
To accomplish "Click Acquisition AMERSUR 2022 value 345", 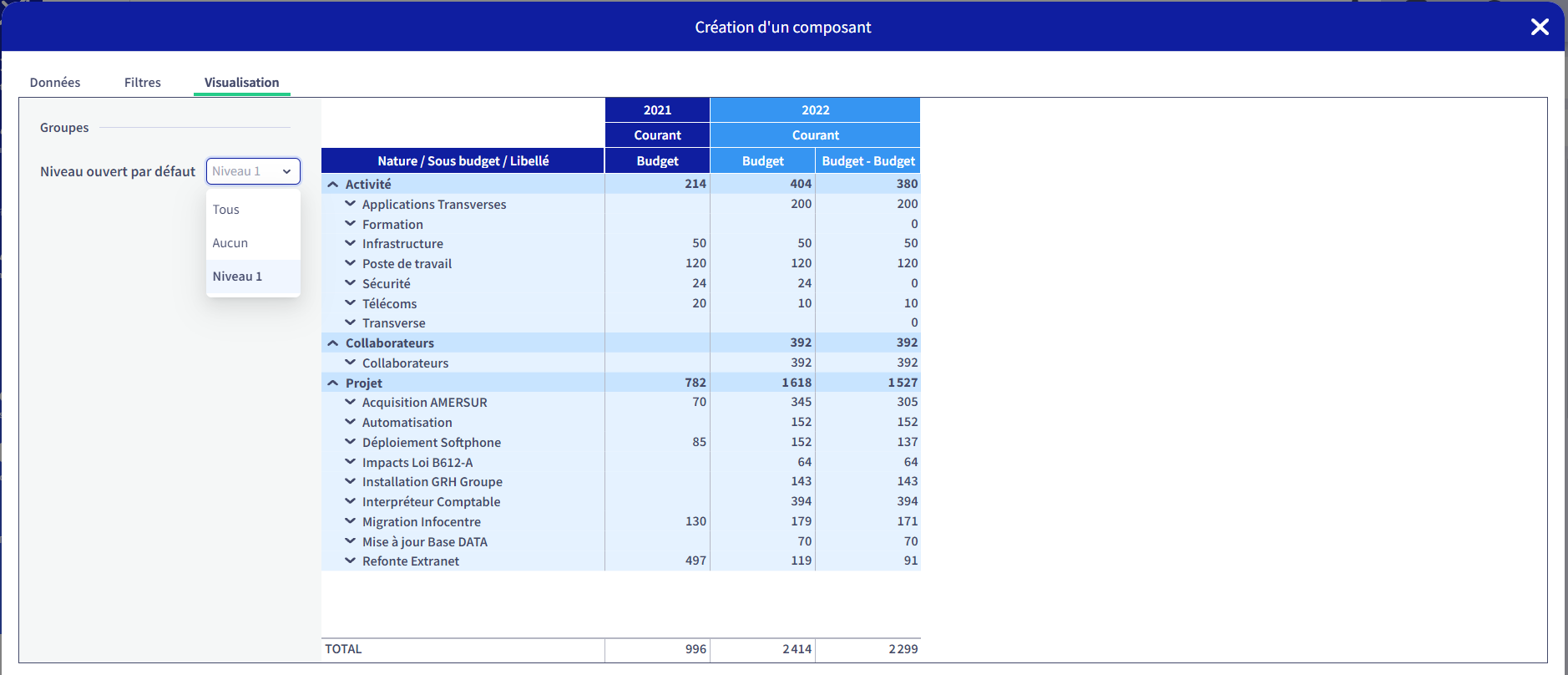I will point(801,402).
